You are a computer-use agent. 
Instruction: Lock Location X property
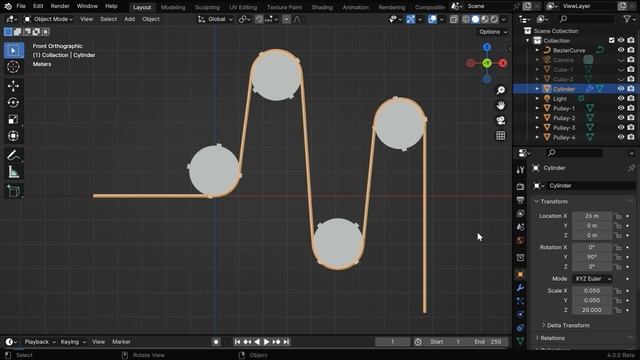pos(618,216)
